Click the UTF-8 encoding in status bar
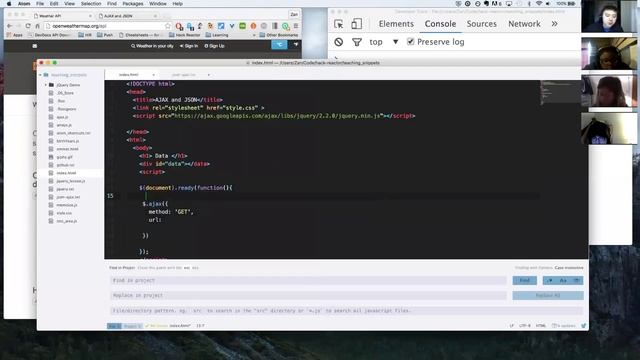640x360 pixels. coord(524,326)
